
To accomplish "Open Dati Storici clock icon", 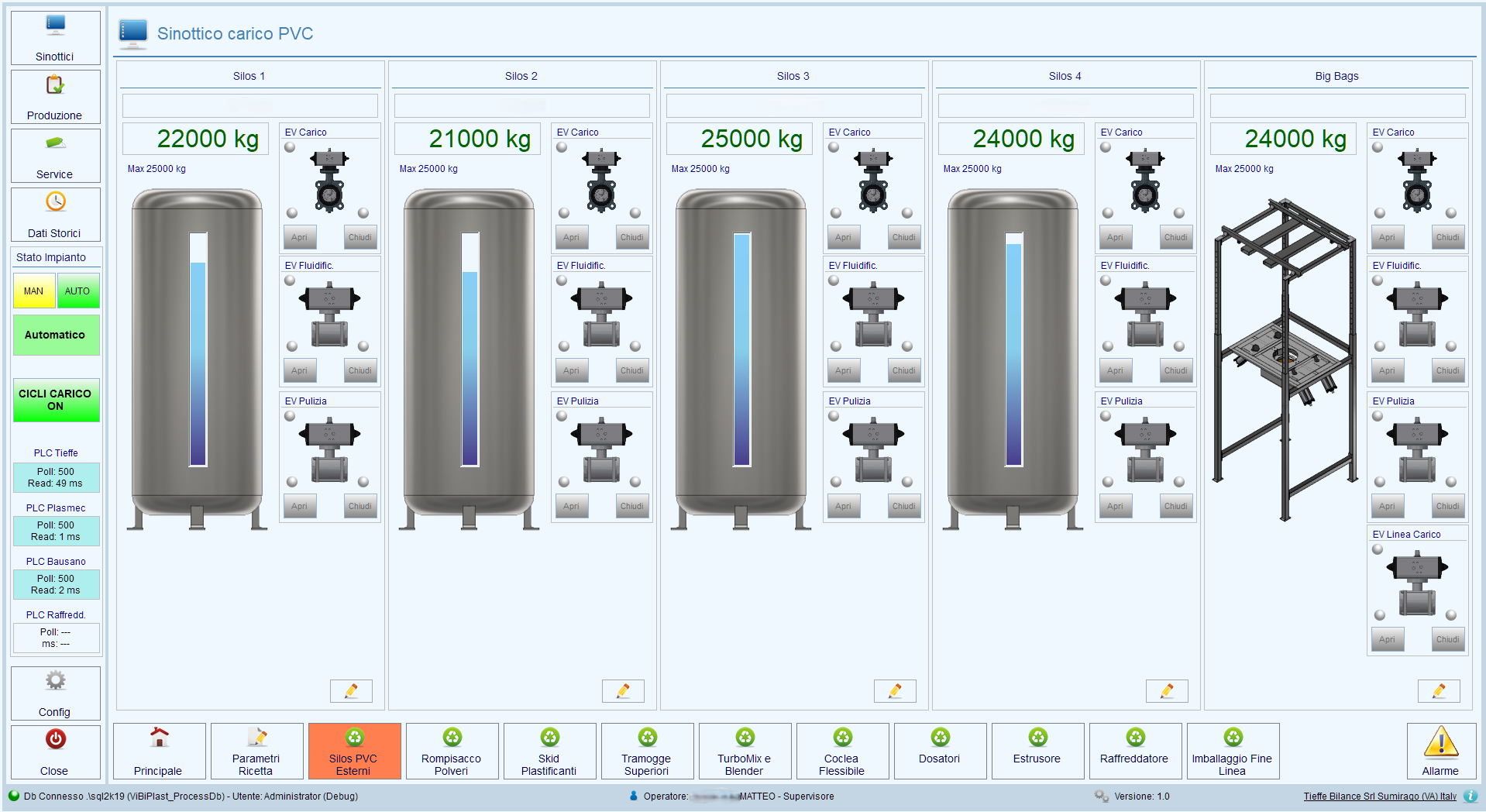I will [55, 202].
